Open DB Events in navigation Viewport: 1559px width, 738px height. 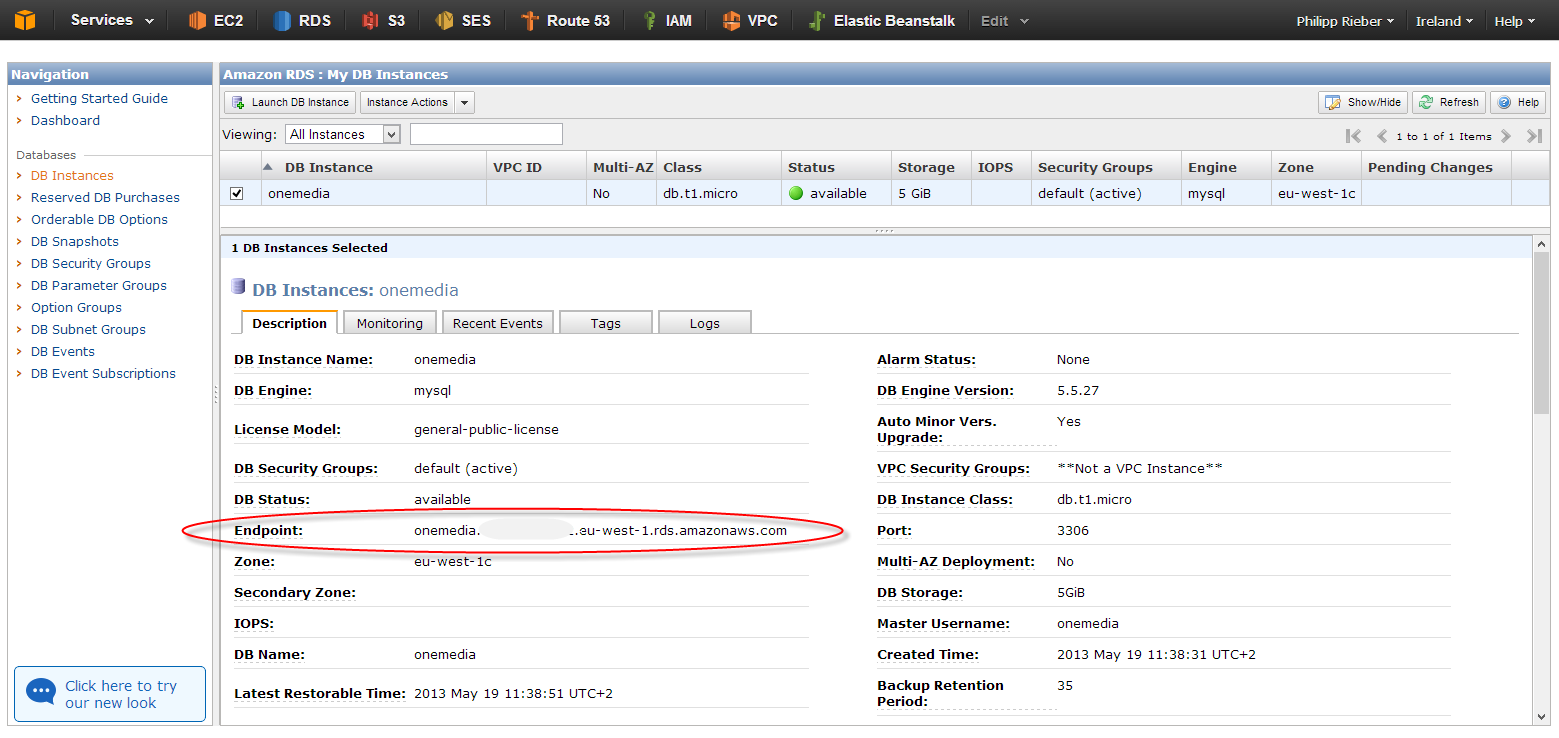coord(63,351)
